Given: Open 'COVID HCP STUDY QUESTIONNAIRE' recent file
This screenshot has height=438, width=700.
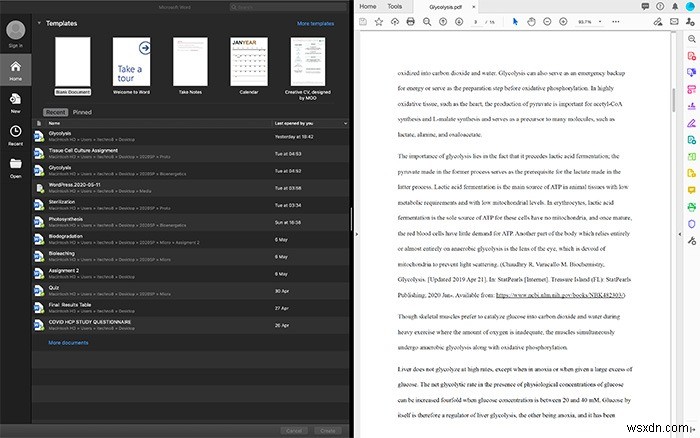Looking at the screenshot, I should 191,325.
